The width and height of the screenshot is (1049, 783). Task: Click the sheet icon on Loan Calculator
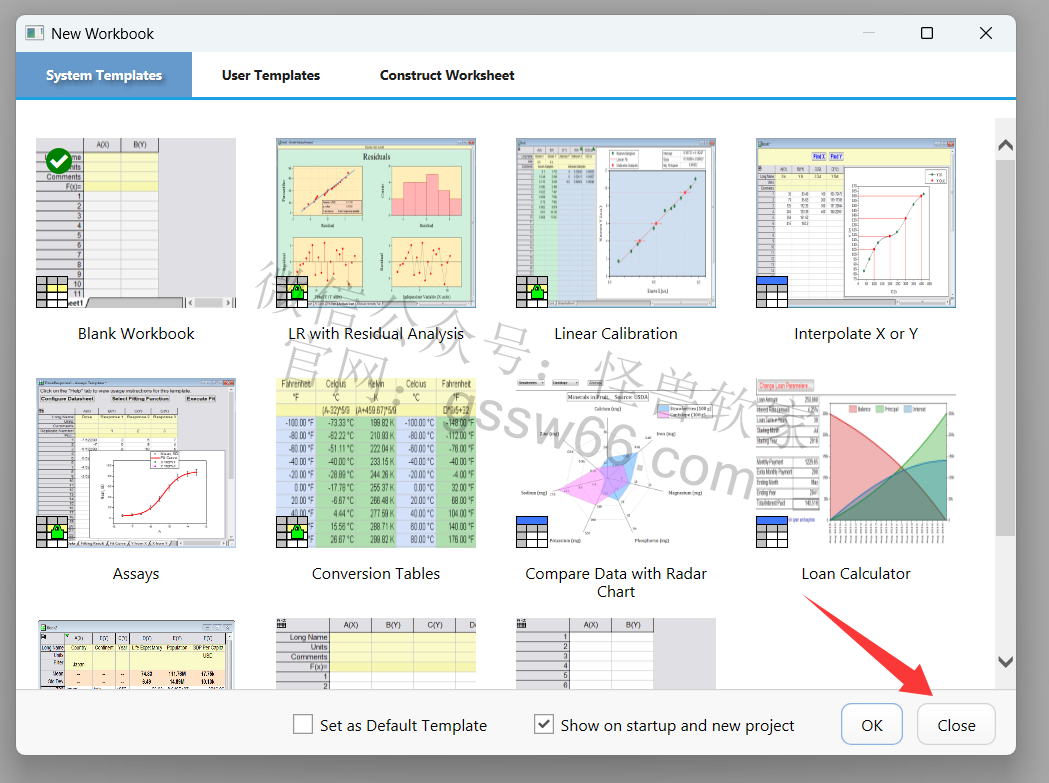(772, 532)
